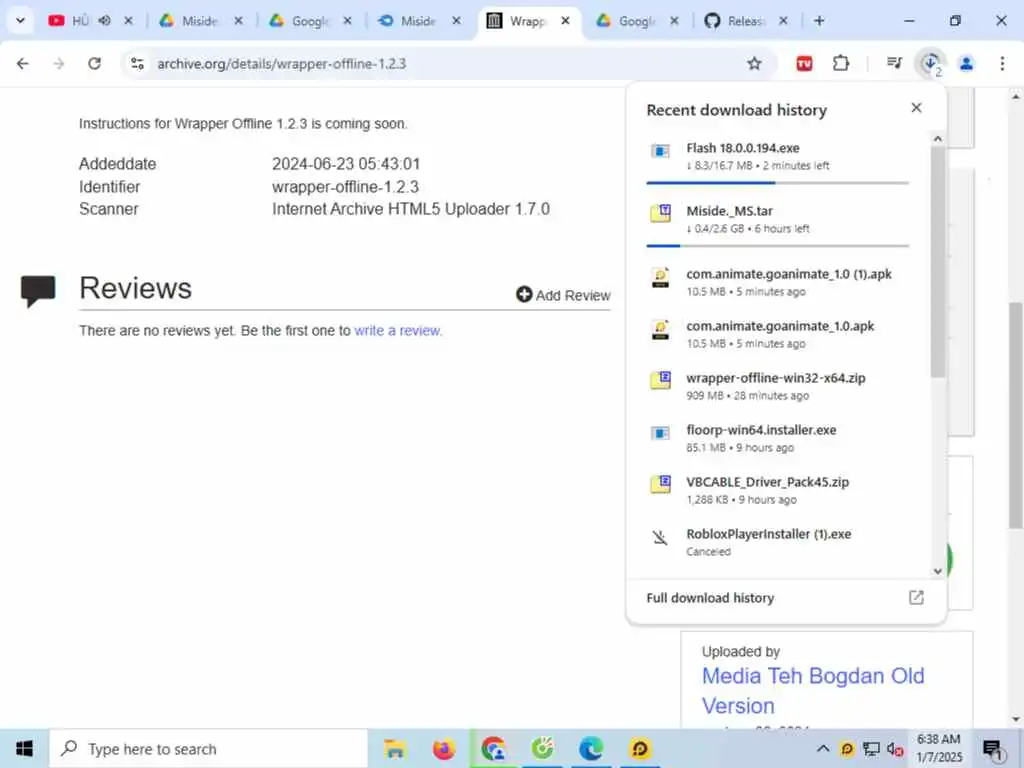Open the notification center icon
Screen dimensions: 1024x768
(993, 750)
